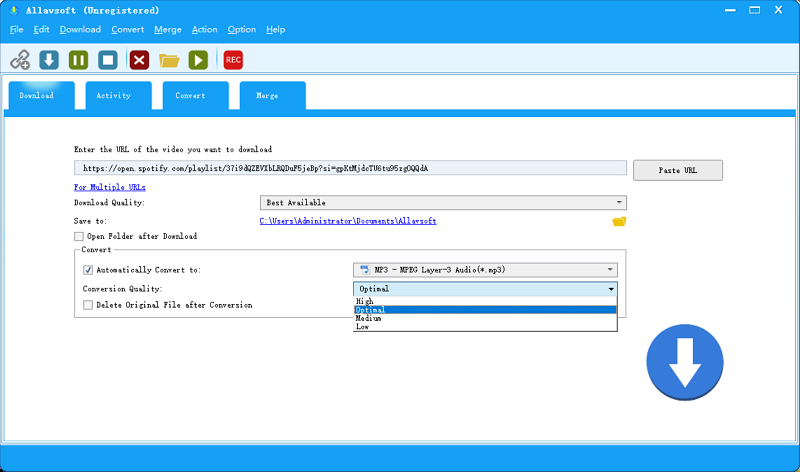Open For Multiple URLs link

click(110, 187)
